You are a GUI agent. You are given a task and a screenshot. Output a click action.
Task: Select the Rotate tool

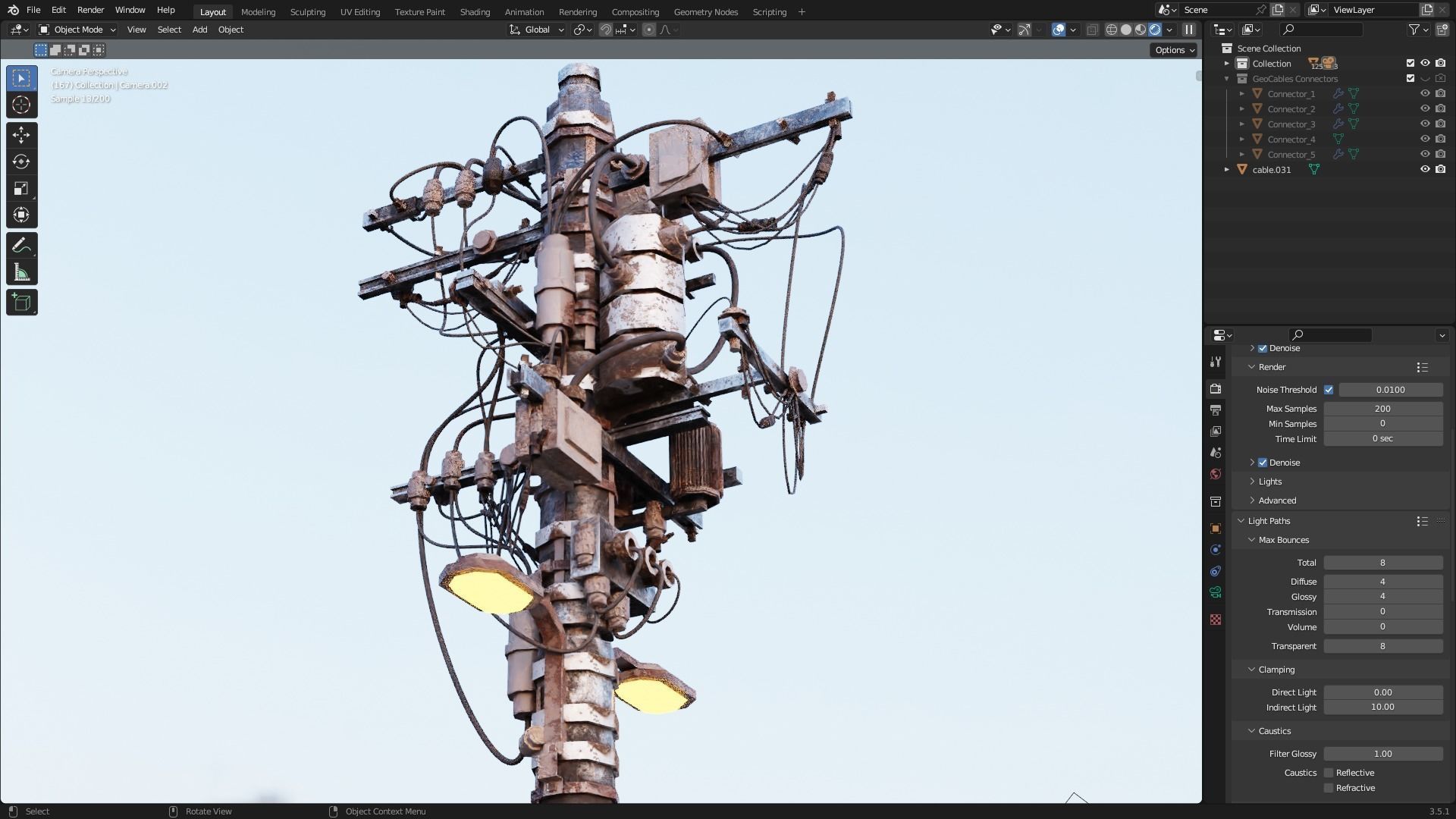click(x=21, y=162)
